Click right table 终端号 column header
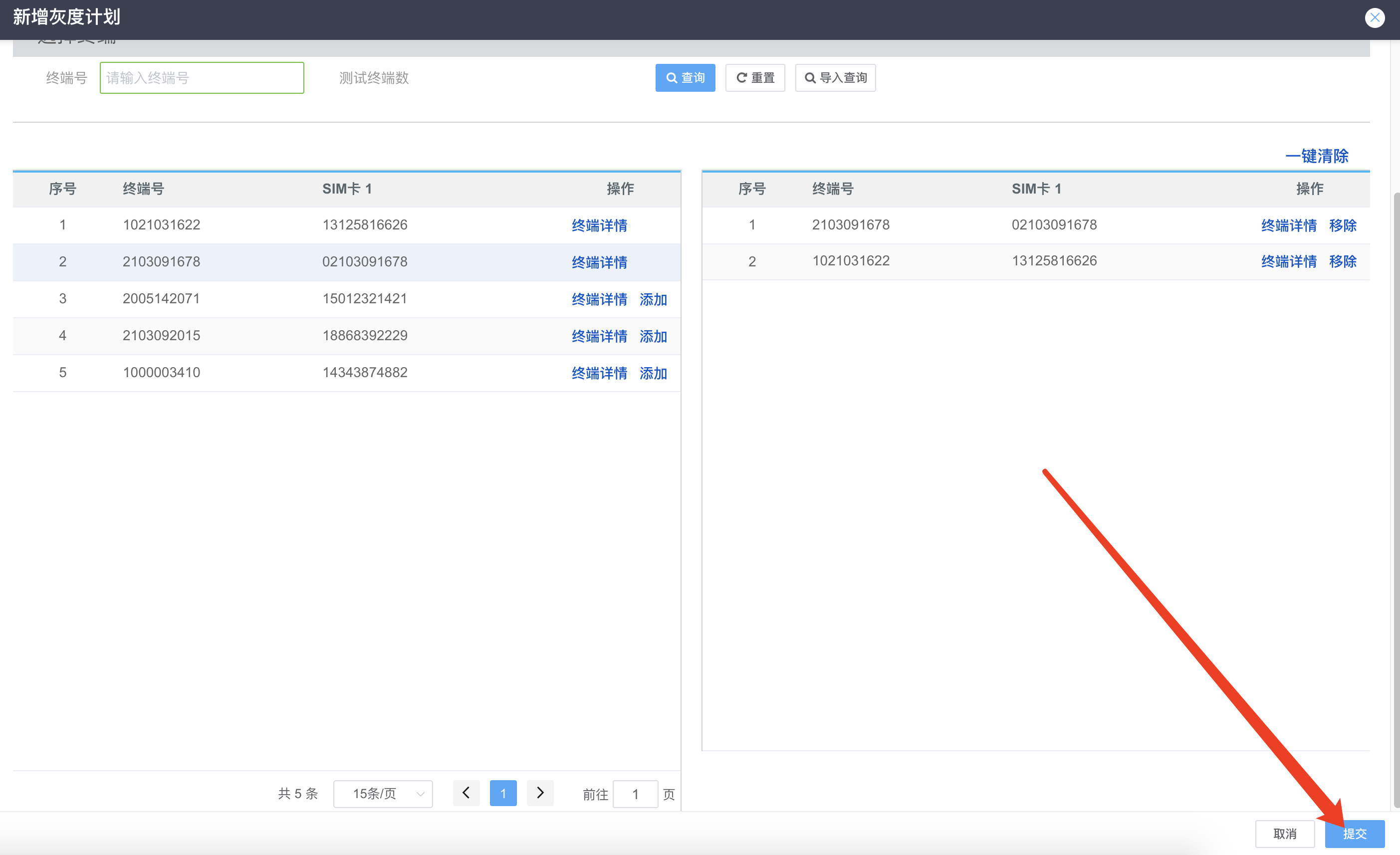 [832, 189]
